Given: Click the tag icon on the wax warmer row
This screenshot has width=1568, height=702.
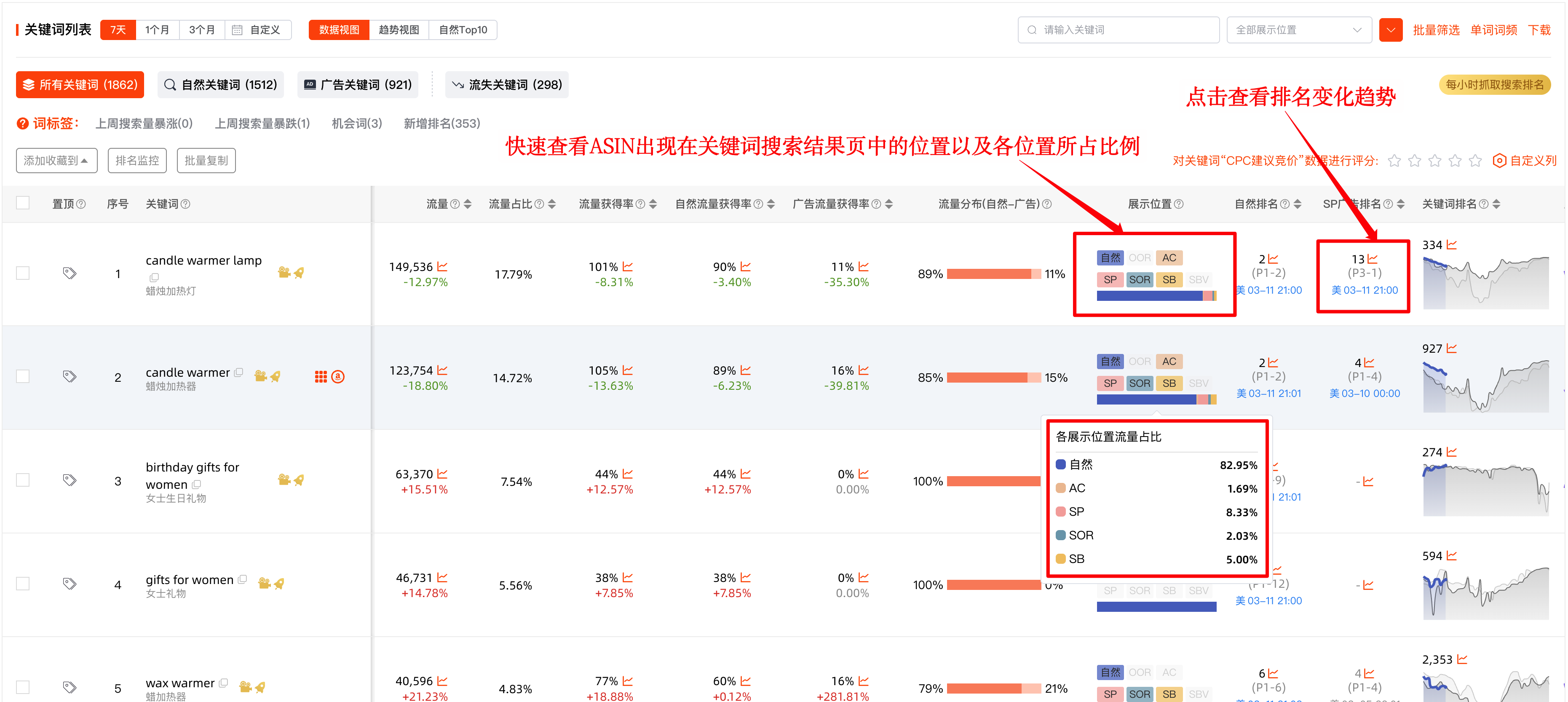Looking at the screenshot, I should pos(70,687).
